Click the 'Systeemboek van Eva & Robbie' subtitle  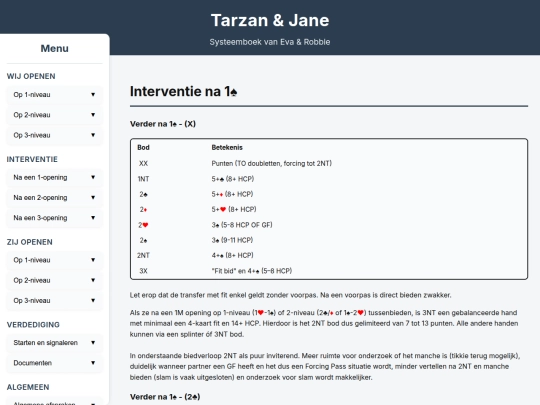270,42
